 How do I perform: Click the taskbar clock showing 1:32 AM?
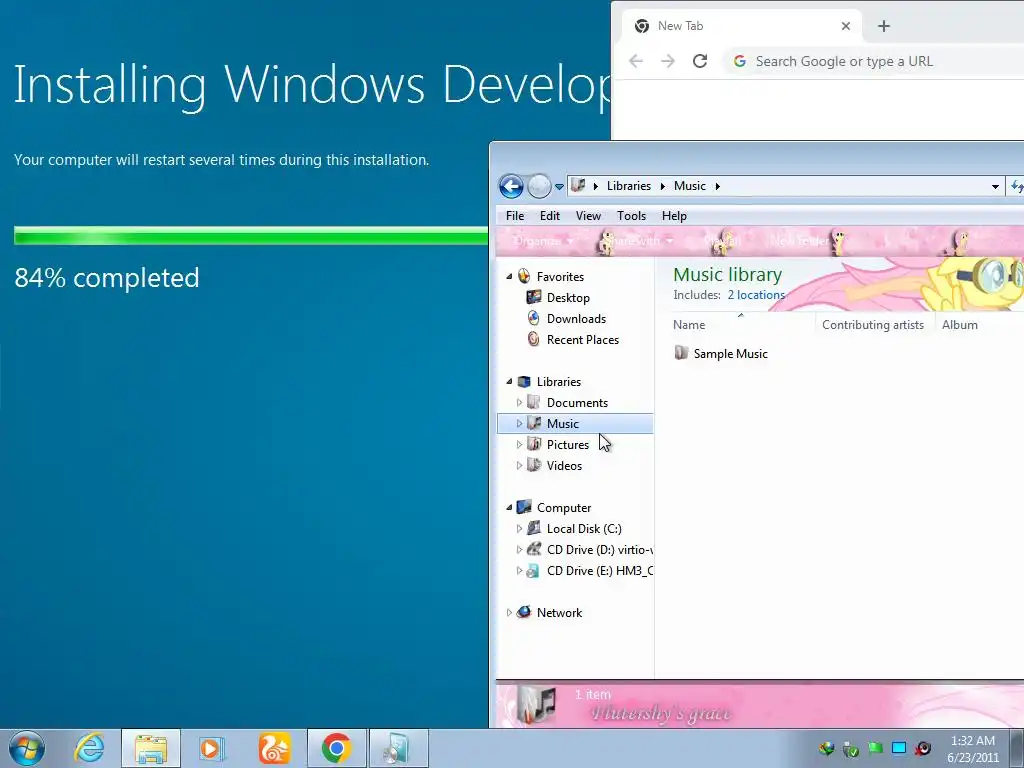(x=973, y=749)
